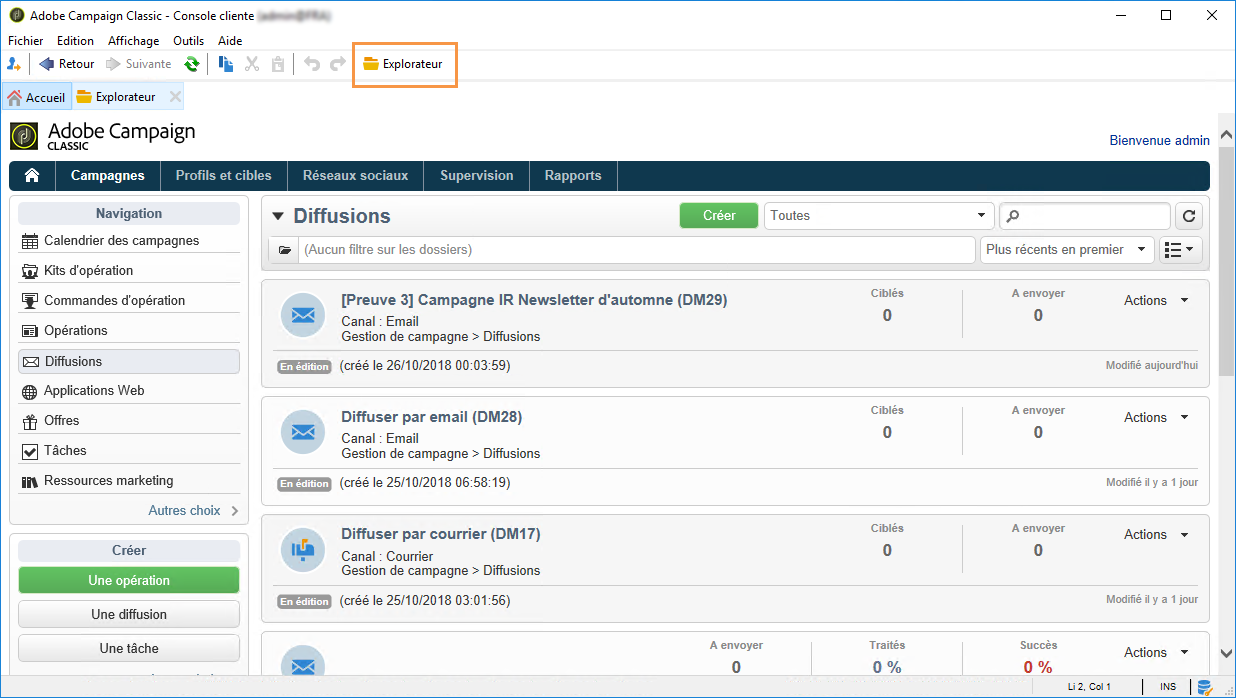This screenshot has height=699, width=1241.
Task: Click the green refresh icon in toolbar
Action: pyautogui.click(x=191, y=64)
